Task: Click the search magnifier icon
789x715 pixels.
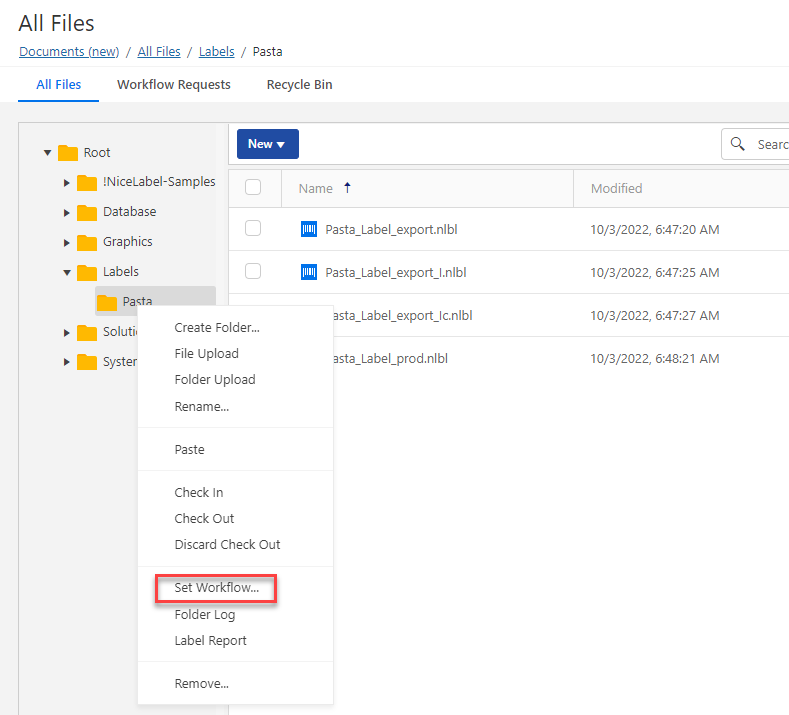Action: [x=738, y=144]
